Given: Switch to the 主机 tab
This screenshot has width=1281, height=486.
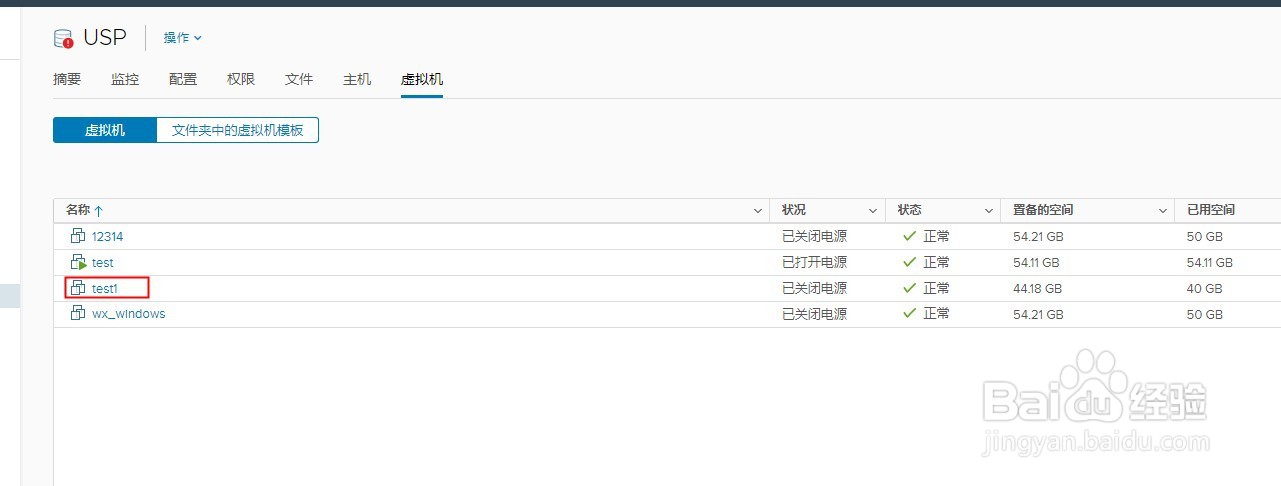Looking at the screenshot, I should pyautogui.click(x=357, y=79).
